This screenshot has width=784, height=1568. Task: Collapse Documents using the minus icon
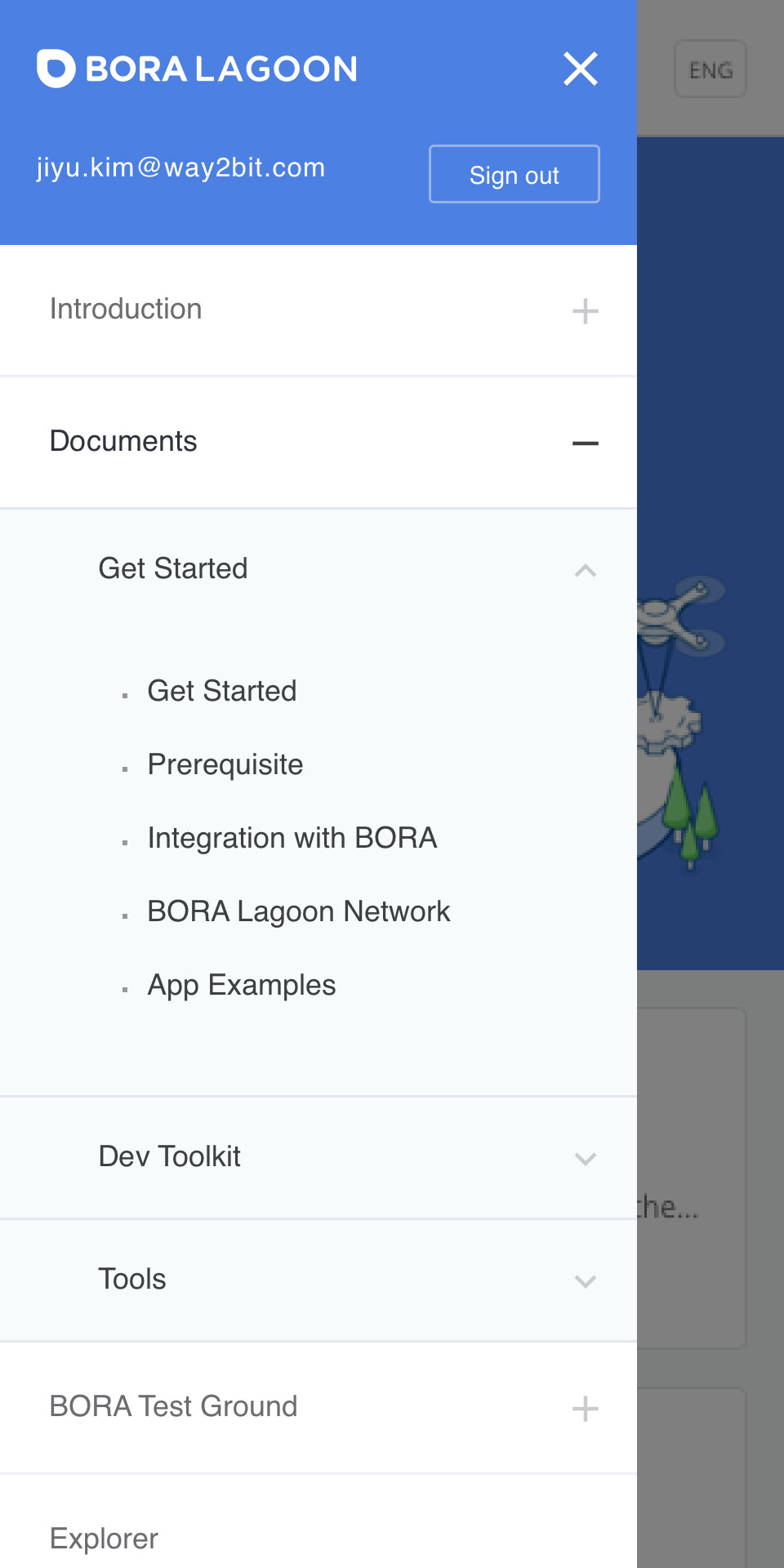click(585, 443)
